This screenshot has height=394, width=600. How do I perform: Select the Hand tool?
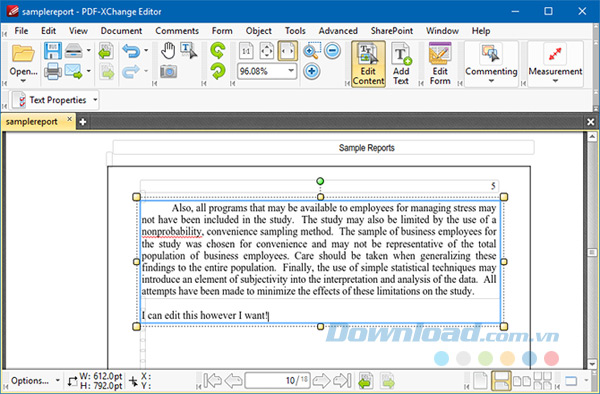[168, 50]
